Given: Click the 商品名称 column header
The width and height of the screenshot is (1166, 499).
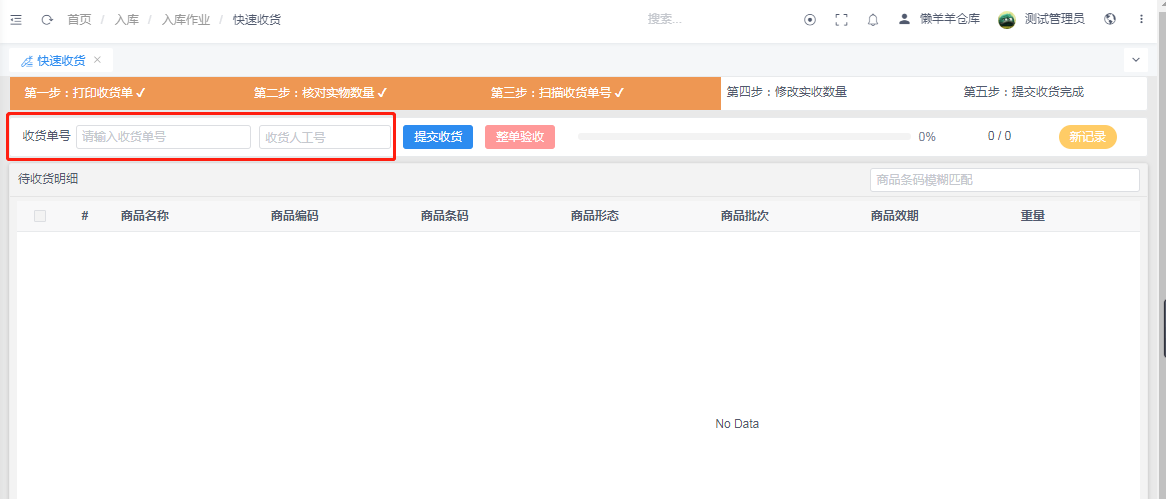Looking at the screenshot, I should point(145,216).
